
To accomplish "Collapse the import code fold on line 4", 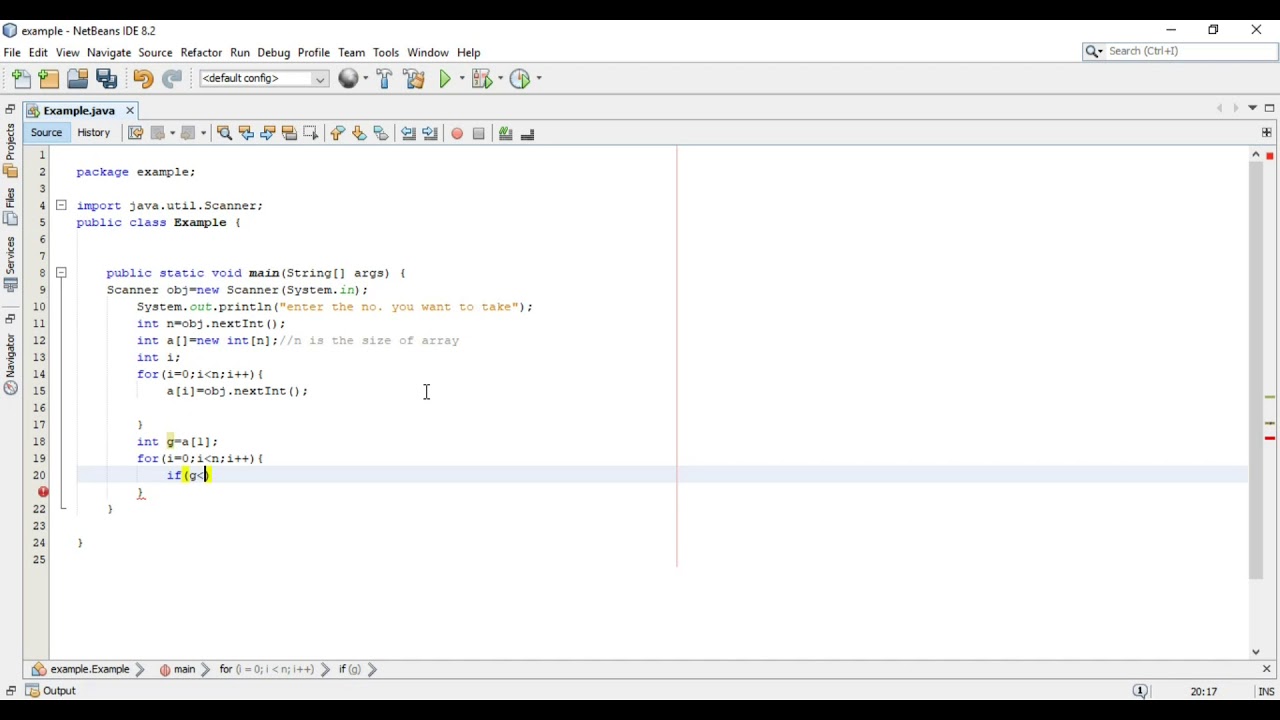I will click(61, 205).
